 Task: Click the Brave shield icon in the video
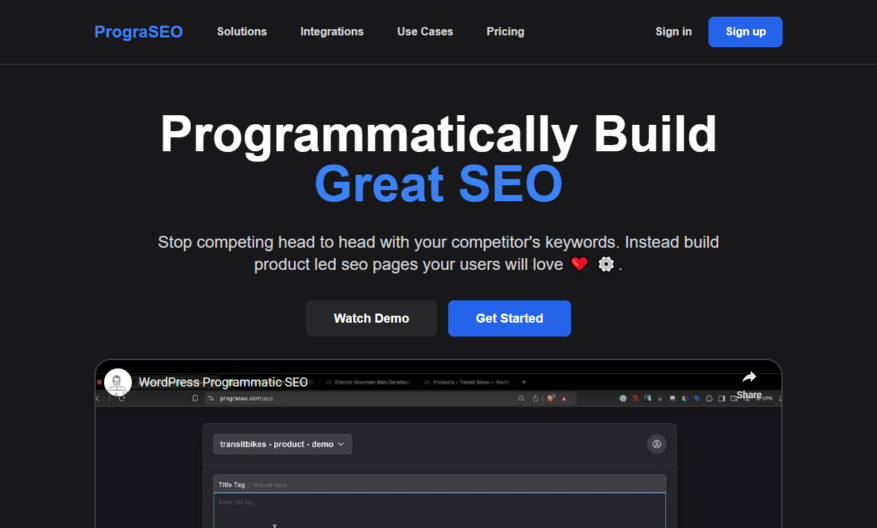[x=551, y=398]
